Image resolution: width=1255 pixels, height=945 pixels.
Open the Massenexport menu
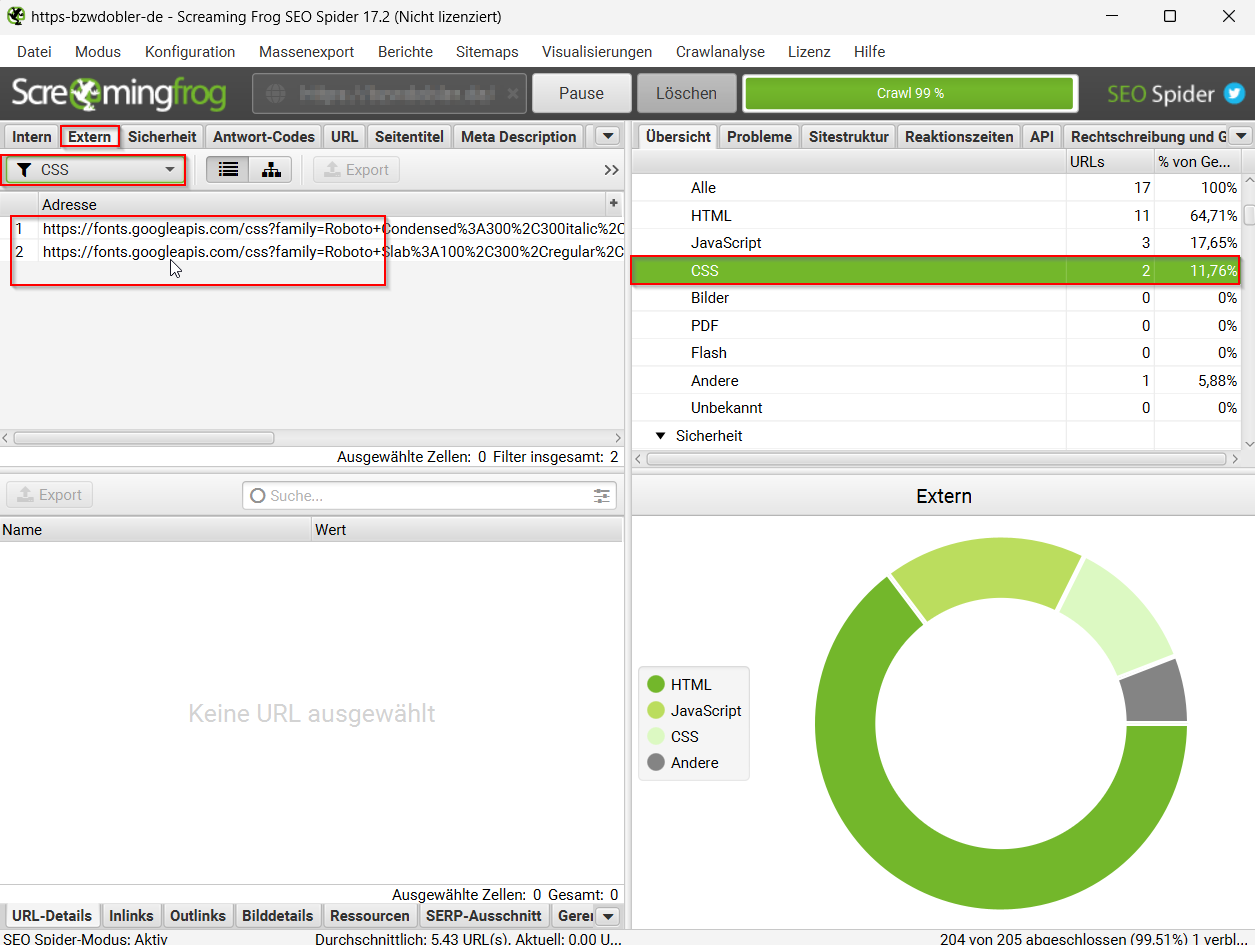pyautogui.click(x=306, y=52)
